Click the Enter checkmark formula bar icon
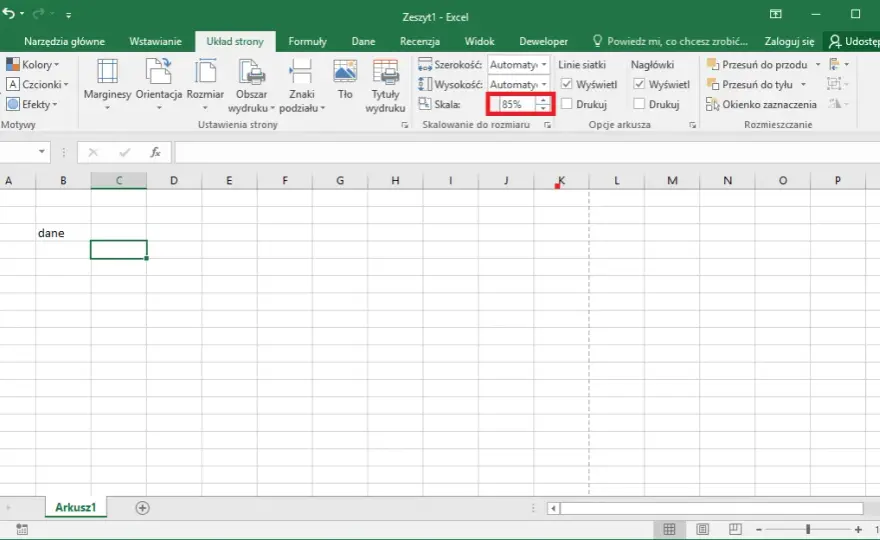Viewport: 880px width, 540px height. [125, 152]
